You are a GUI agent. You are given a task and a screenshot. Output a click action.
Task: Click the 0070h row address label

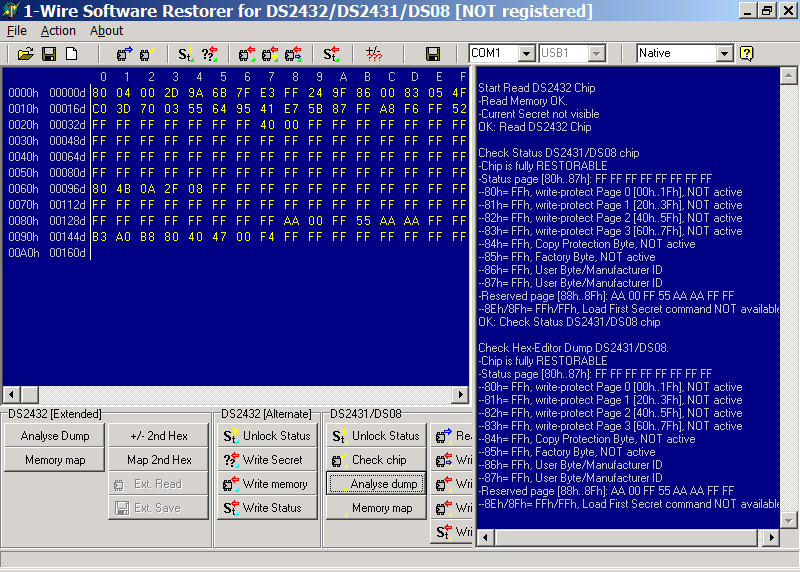point(23,205)
